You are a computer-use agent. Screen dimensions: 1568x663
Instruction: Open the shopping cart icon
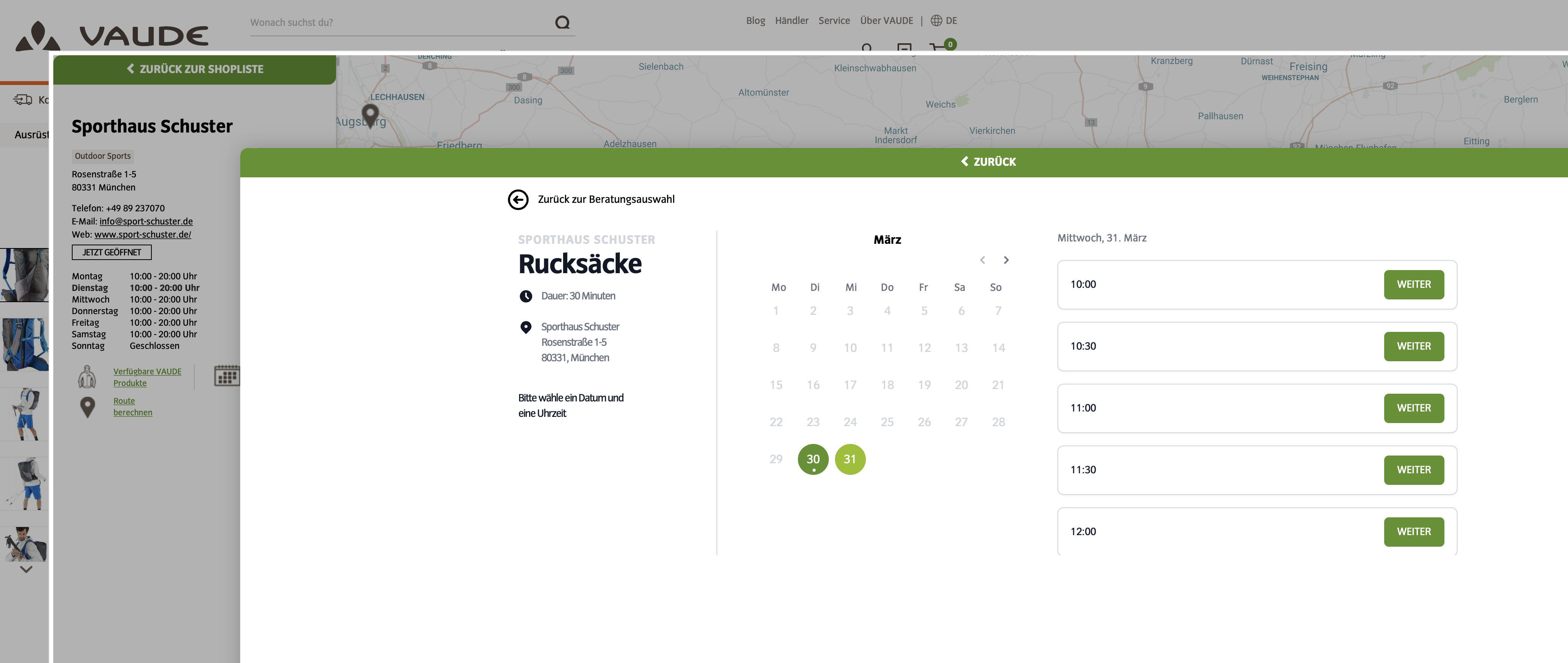point(942,46)
